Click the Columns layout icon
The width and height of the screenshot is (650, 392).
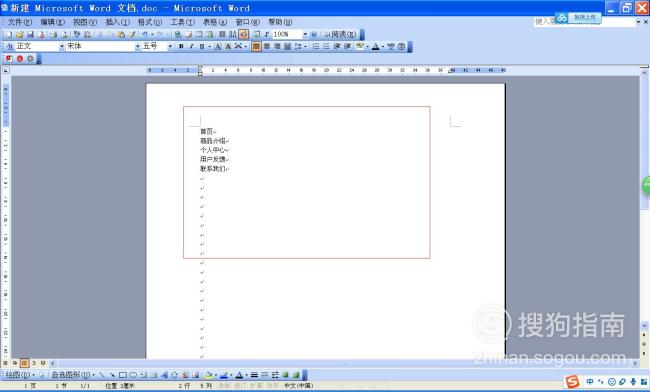222,34
